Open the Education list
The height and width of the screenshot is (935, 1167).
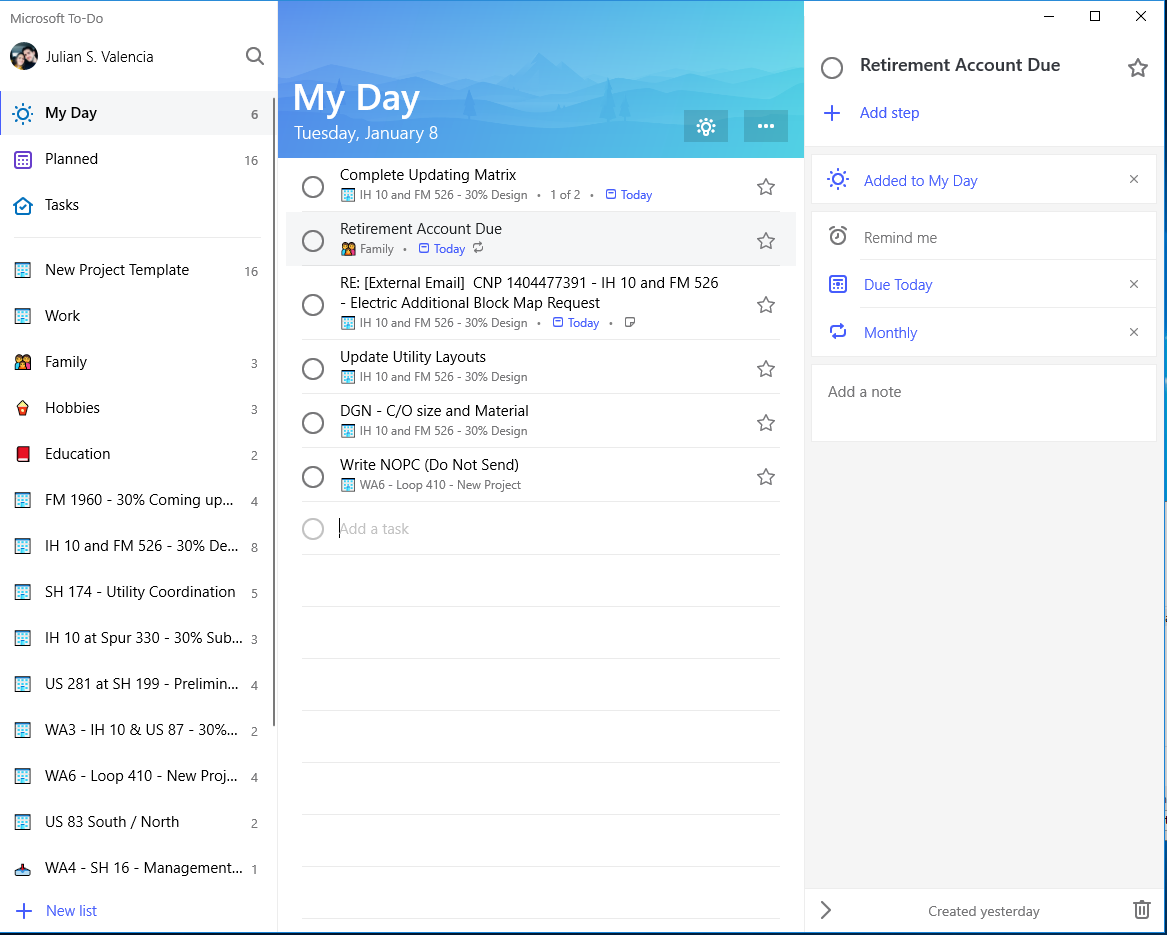click(138, 454)
